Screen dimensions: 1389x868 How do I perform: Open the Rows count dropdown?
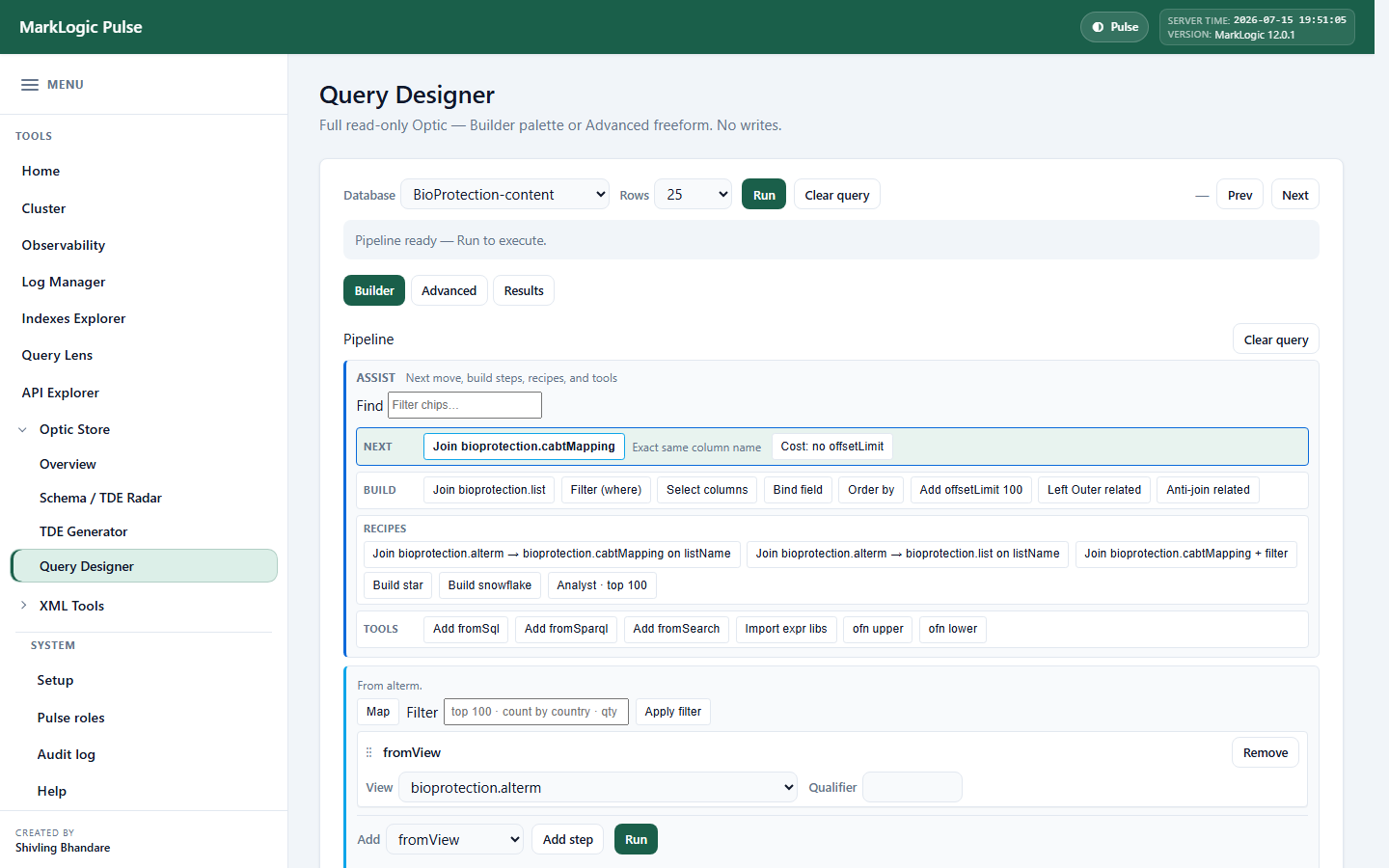694,195
